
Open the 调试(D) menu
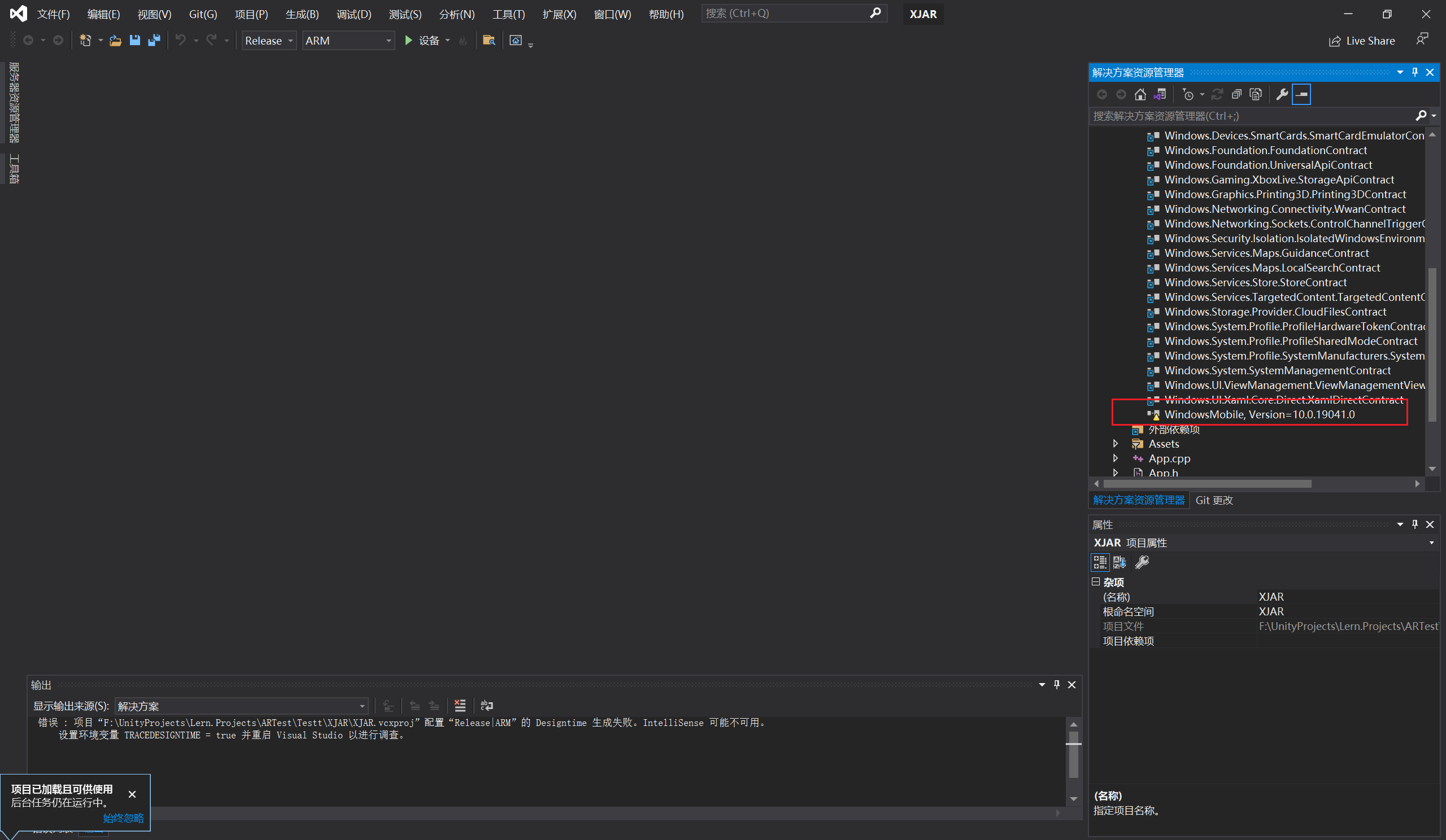[x=354, y=14]
